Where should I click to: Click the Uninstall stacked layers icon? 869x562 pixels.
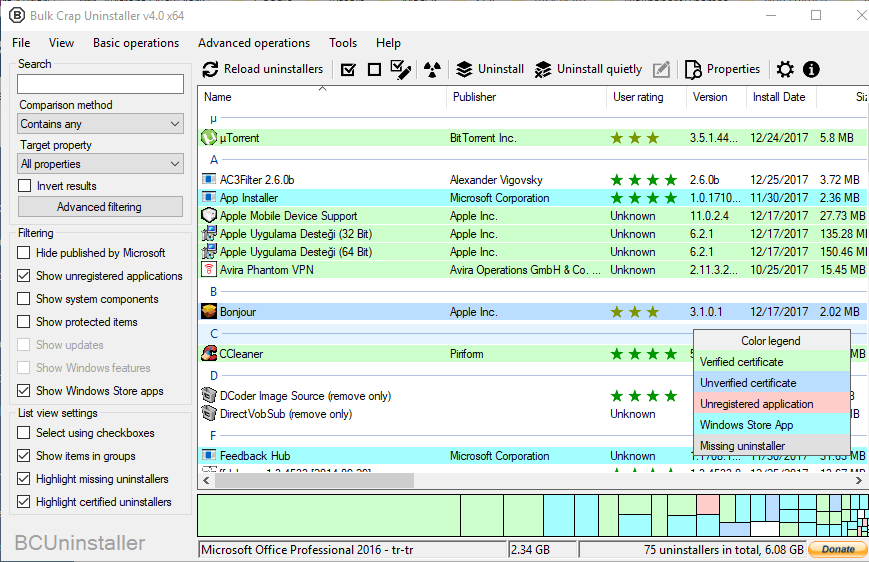(x=464, y=69)
